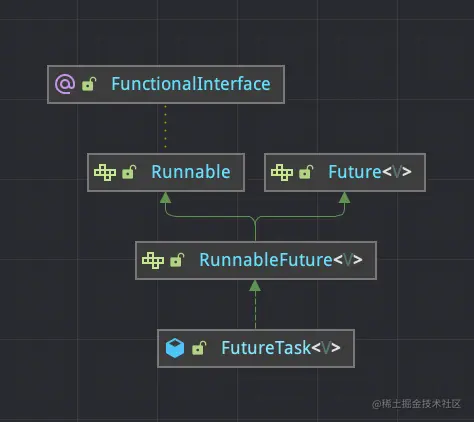Click the inheritance arrowhead pointing to Future<V>
Viewport: 474px width, 422px height.
coord(344,198)
